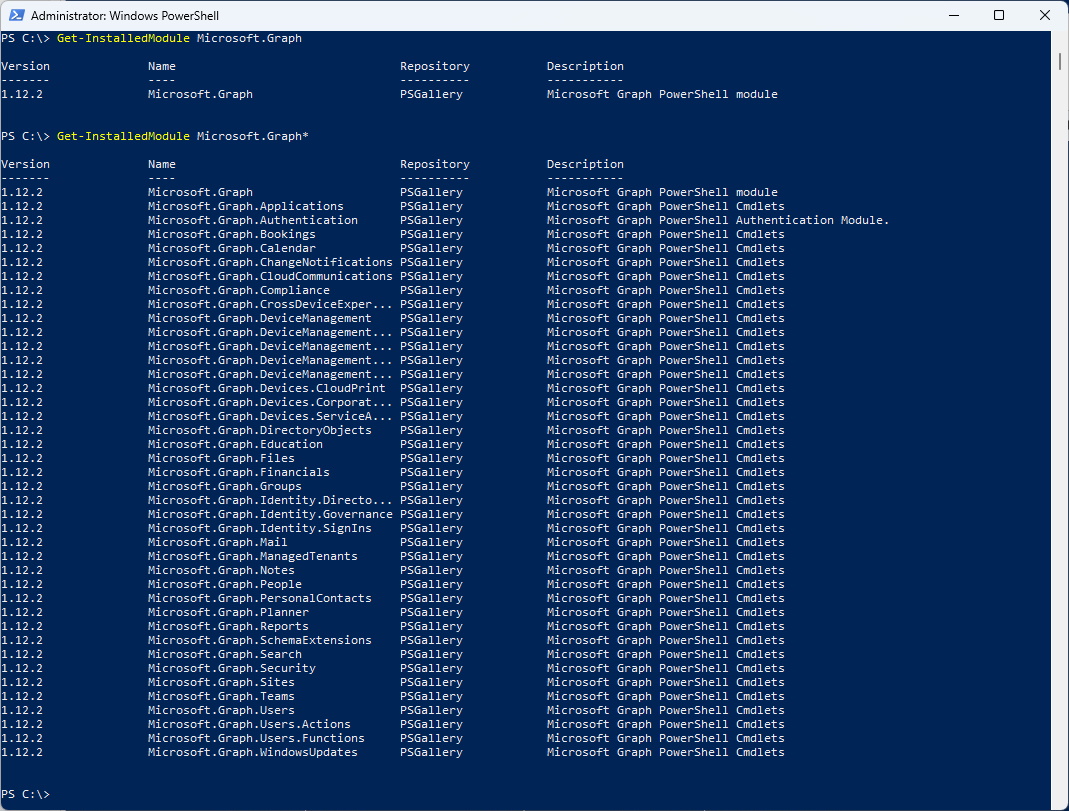The height and width of the screenshot is (811, 1069).
Task: Click the 'Microsoft.Graph.Education' entry
Action: coord(235,444)
